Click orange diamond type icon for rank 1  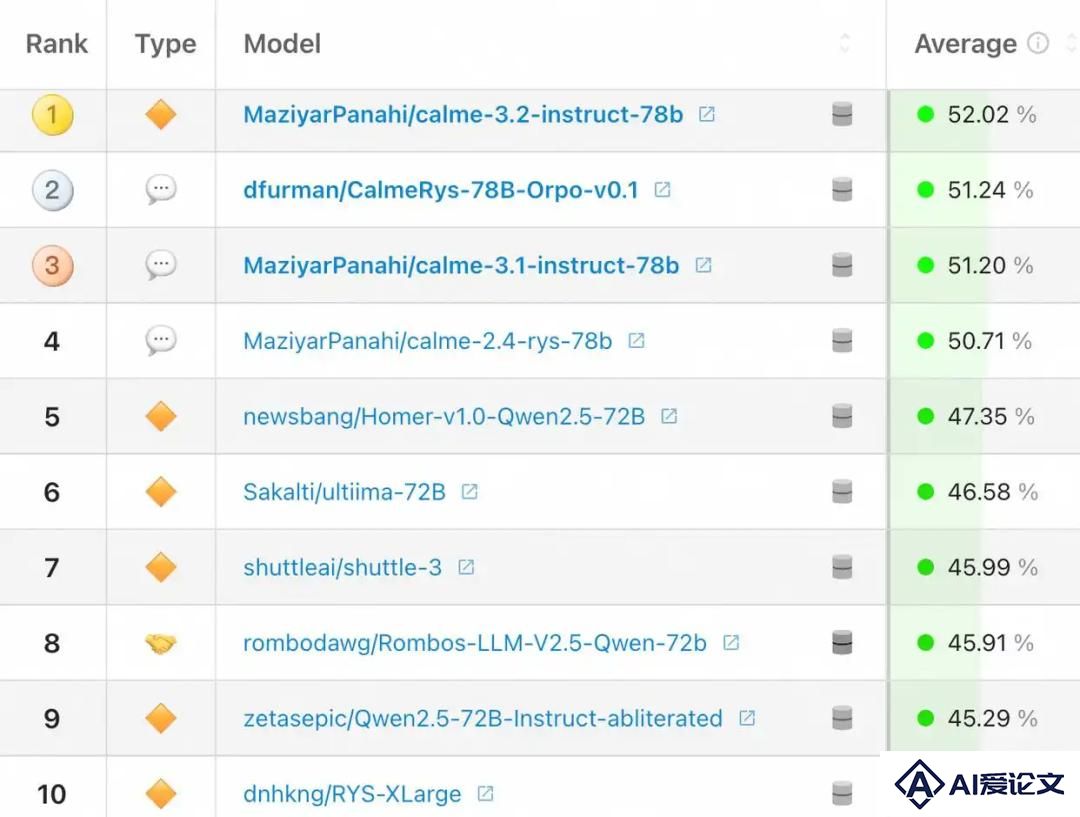[161, 114]
